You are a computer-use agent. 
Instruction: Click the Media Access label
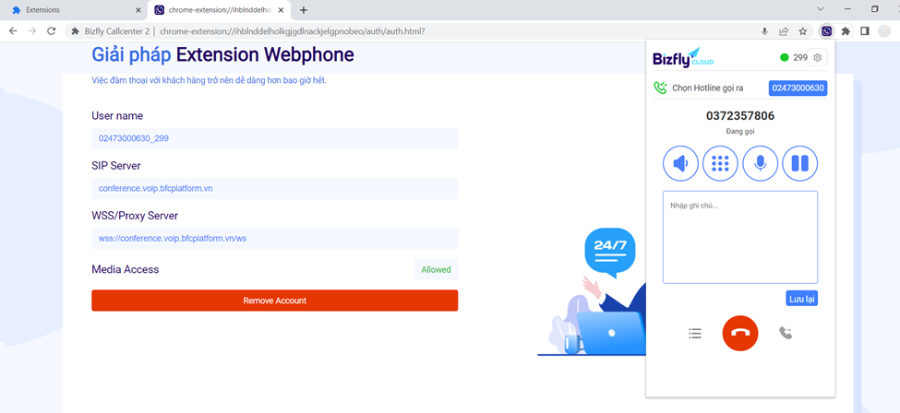pyautogui.click(x=125, y=269)
